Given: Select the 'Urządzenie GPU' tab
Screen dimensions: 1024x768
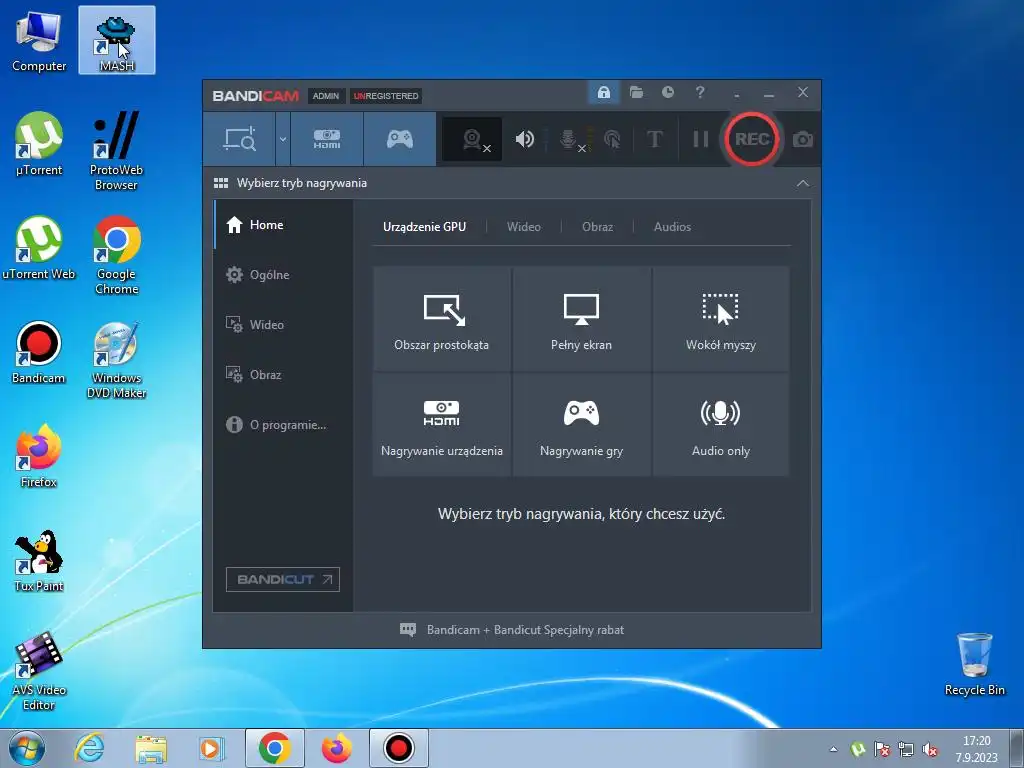Looking at the screenshot, I should tap(424, 227).
